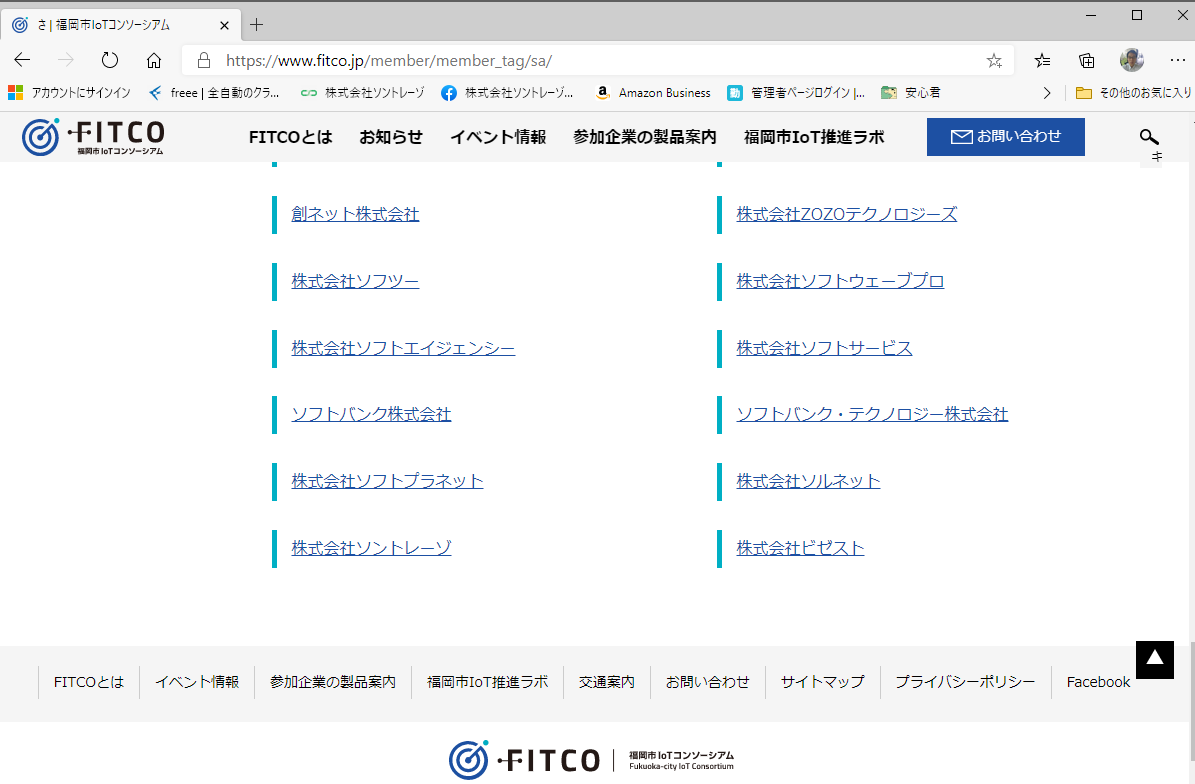
Task: Click the site lock icon
Action: point(203,60)
